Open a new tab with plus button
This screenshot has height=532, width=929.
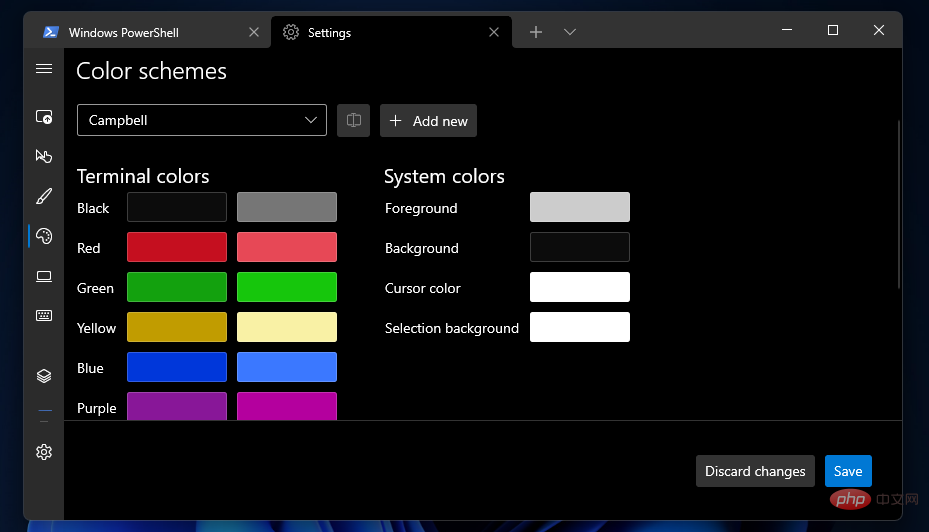coord(536,32)
